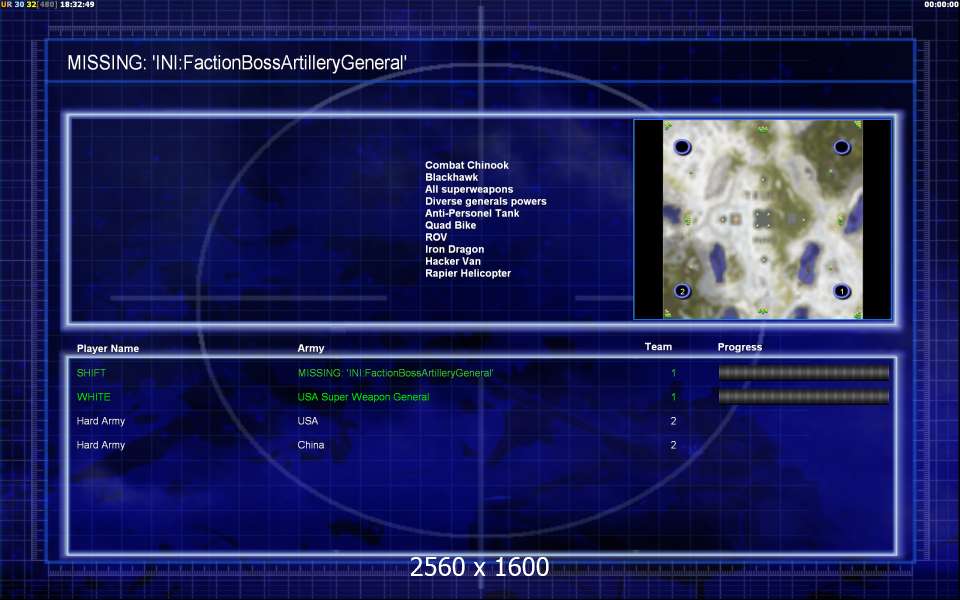Viewport: 960px width, 600px height.
Task: Click the 'Team' column header
Action: point(658,347)
